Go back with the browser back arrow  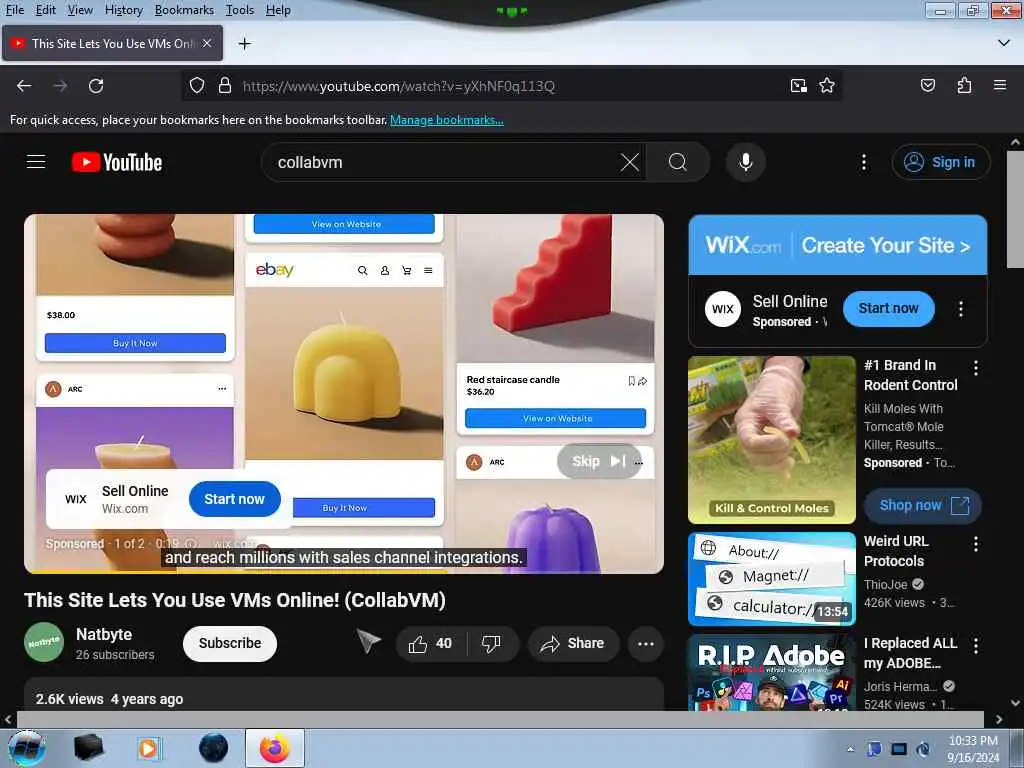point(24,86)
